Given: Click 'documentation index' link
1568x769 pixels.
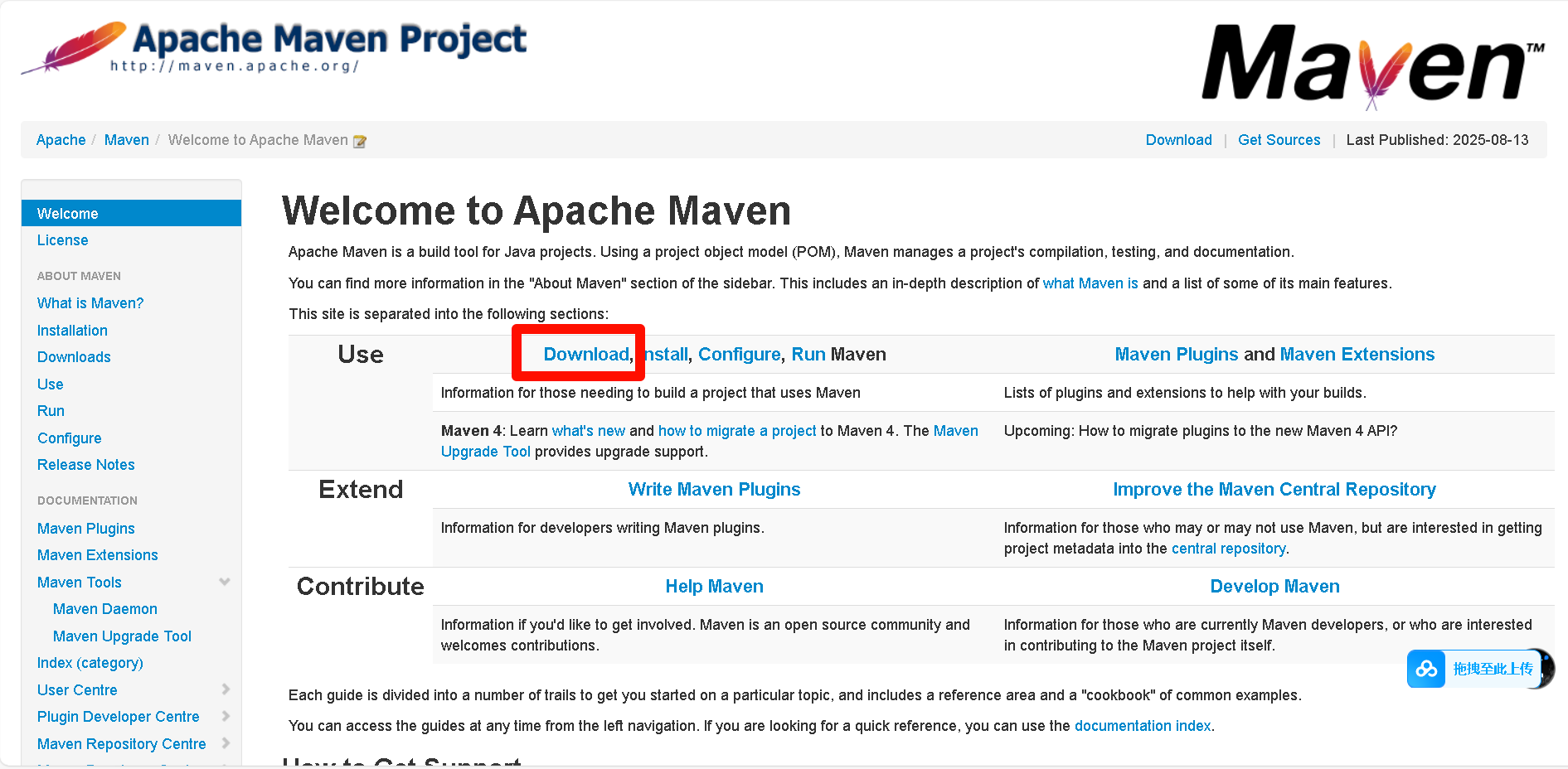Looking at the screenshot, I should (1143, 726).
